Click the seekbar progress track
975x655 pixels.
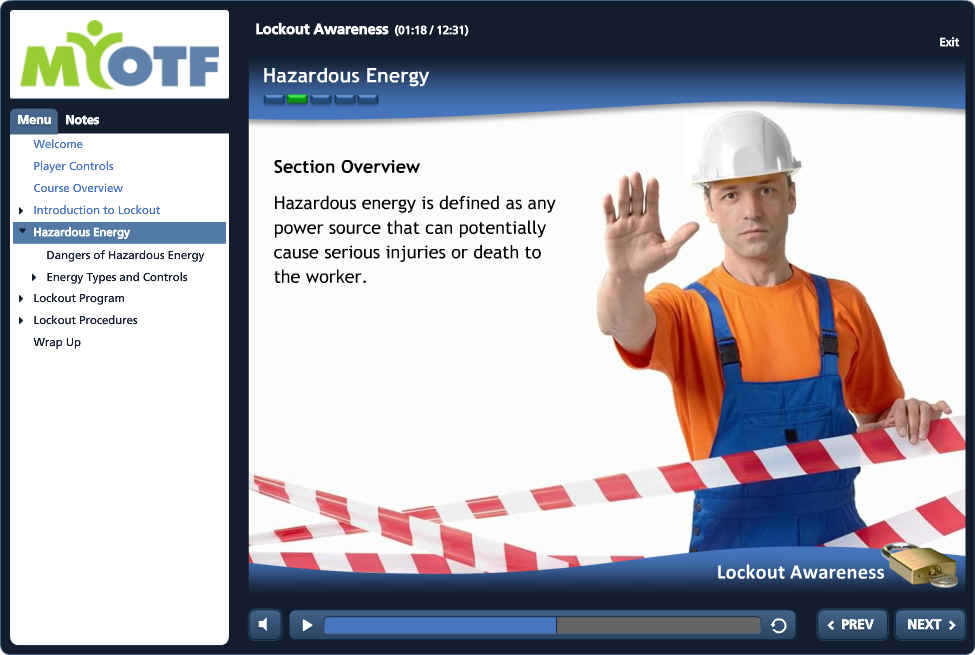point(542,625)
